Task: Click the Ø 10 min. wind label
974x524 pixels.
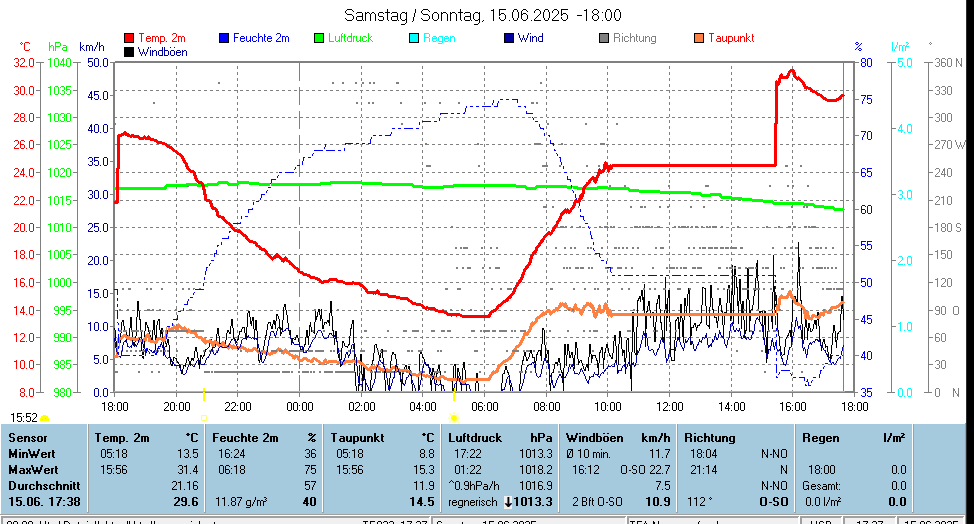Action: tap(588, 454)
